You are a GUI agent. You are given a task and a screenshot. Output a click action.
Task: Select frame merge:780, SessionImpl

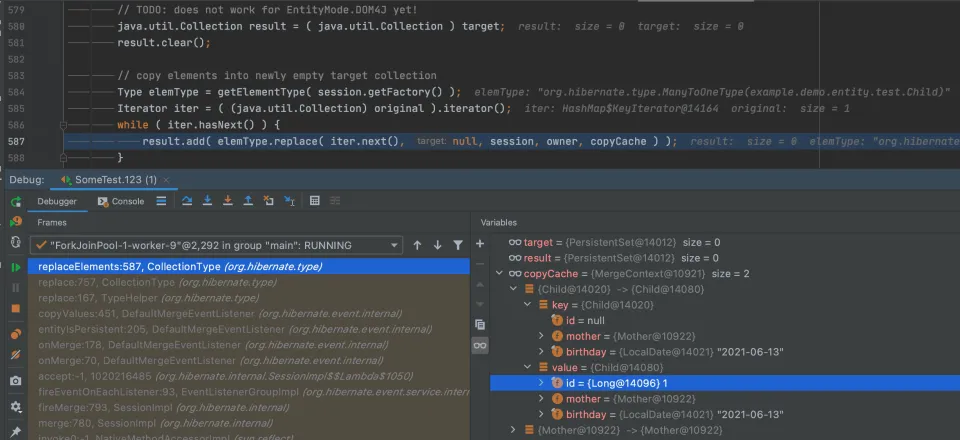point(249,423)
